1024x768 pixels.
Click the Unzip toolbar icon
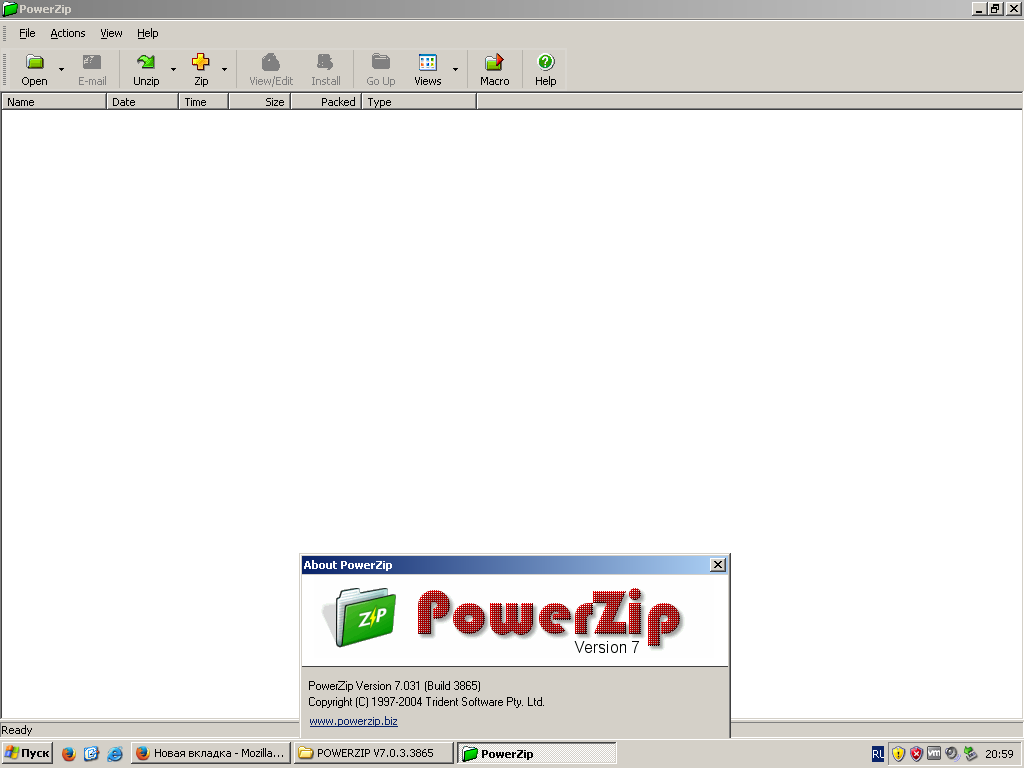[146, 69]
